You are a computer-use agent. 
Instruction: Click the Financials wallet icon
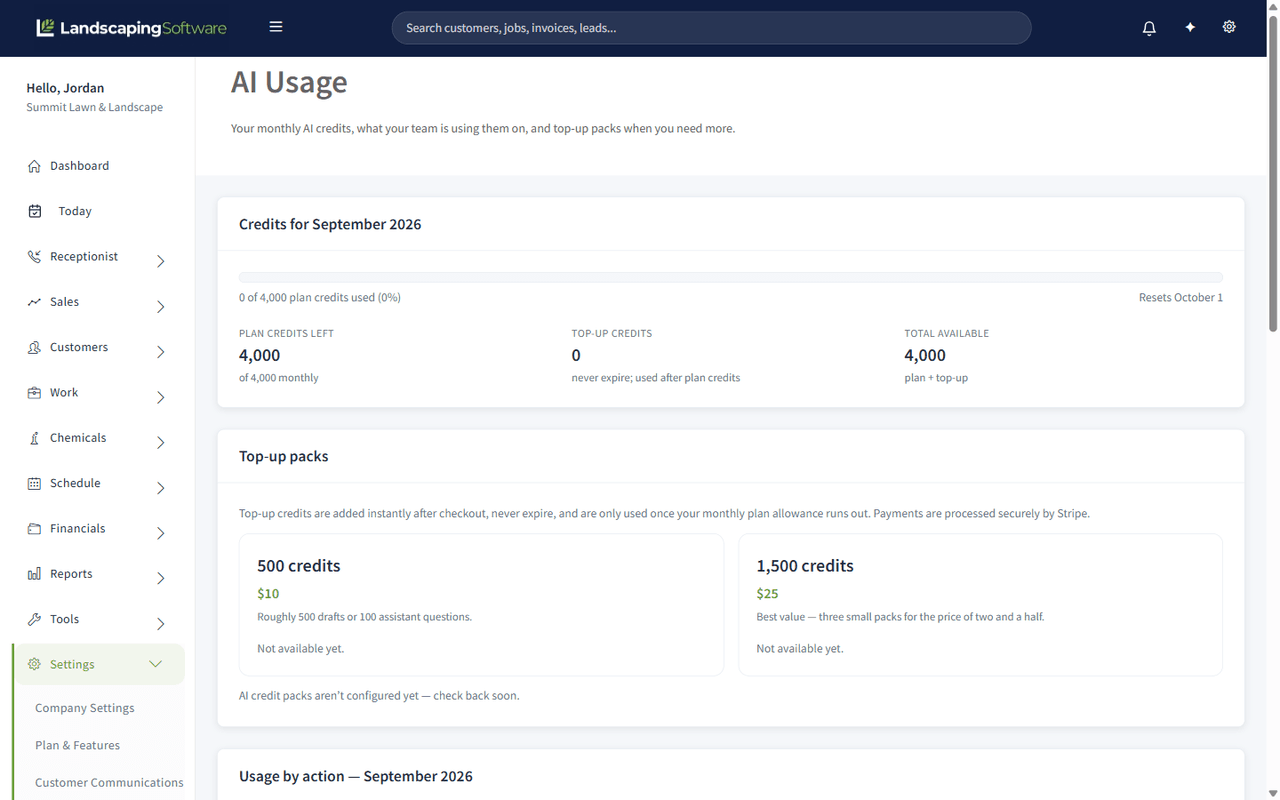point(34,529)
